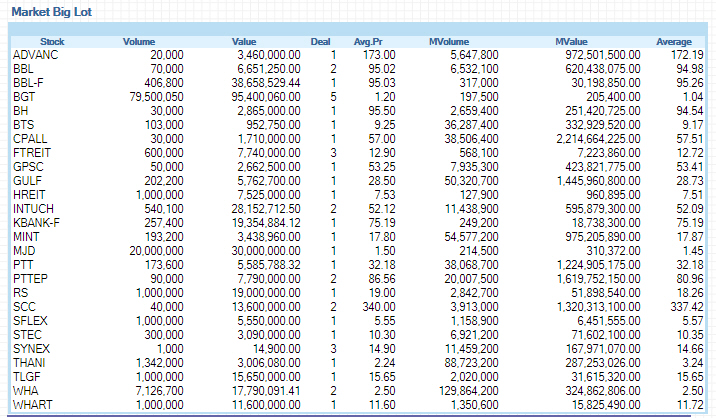Click the MVolume column header
Image resolution: width=716 pixels, height=418 pixels.
449,42
